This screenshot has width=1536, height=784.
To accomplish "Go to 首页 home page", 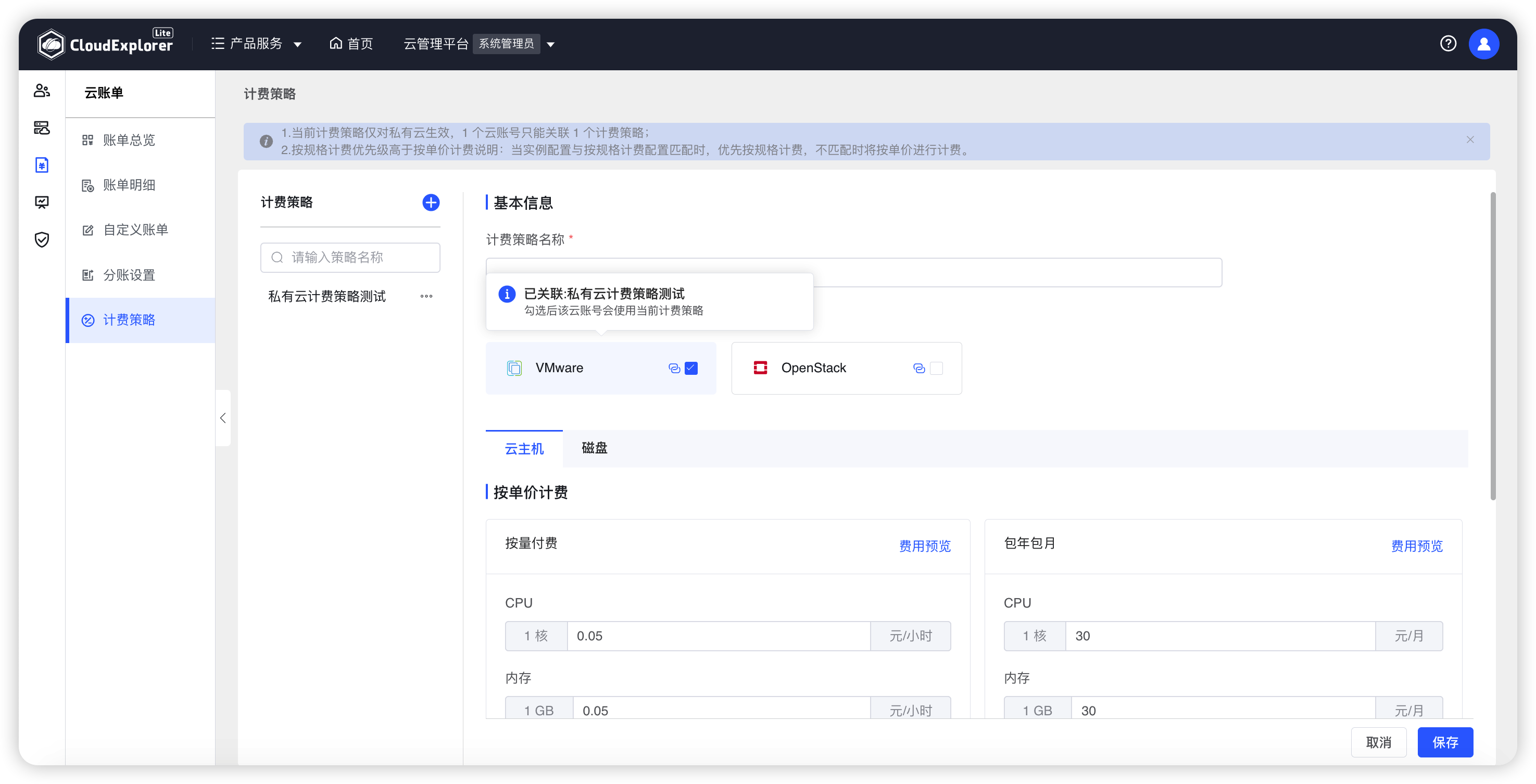I will (x=351, y=44).
